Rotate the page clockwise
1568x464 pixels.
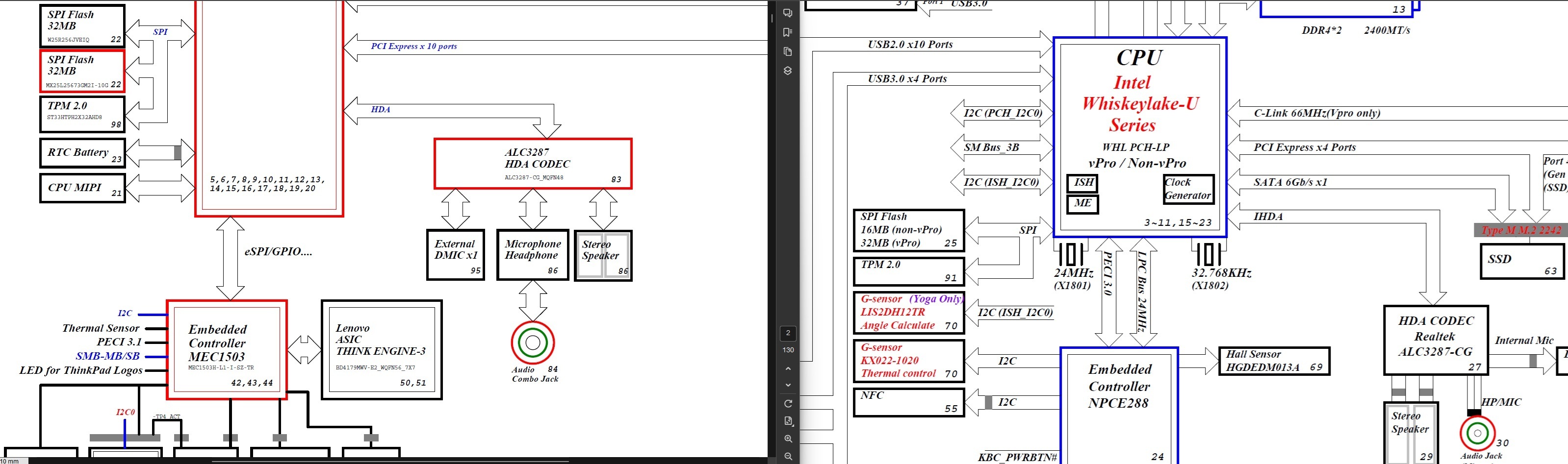tap(788, 403)
